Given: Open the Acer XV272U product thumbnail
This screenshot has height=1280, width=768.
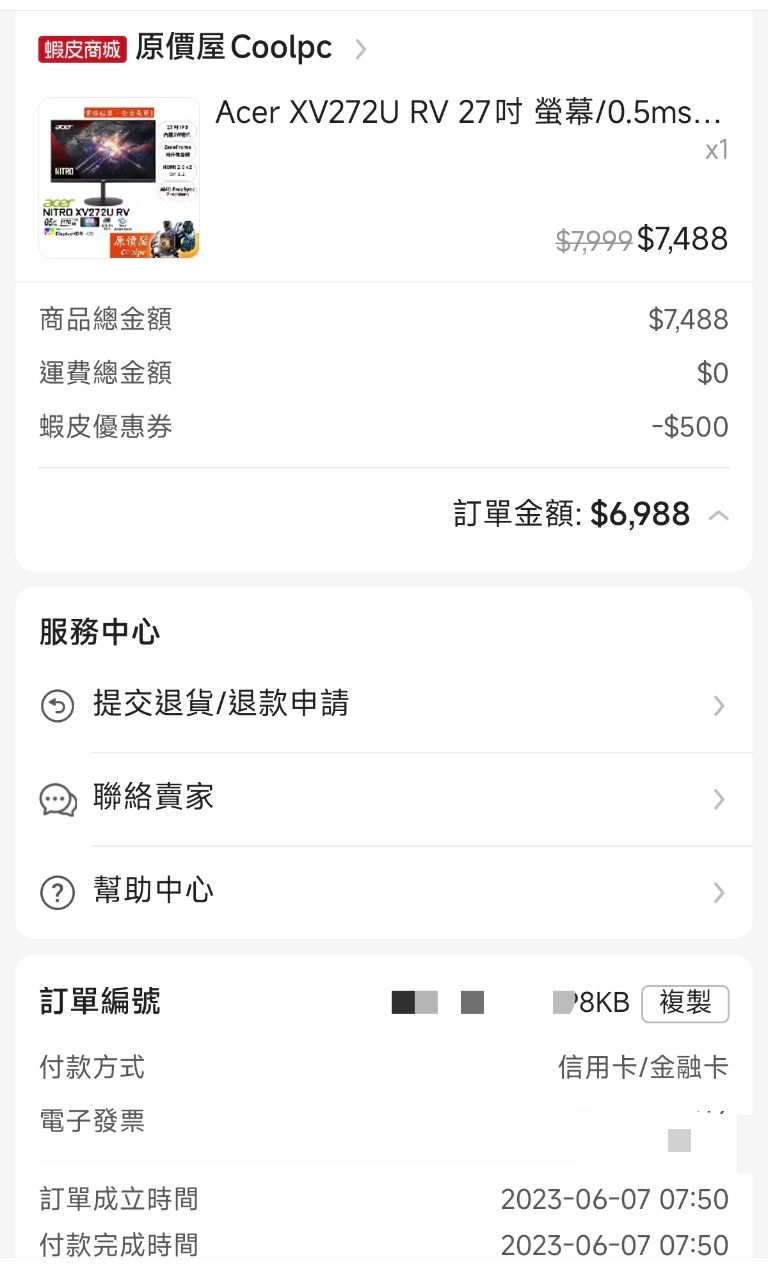Looking at the screenshot, I should point(119,178).
